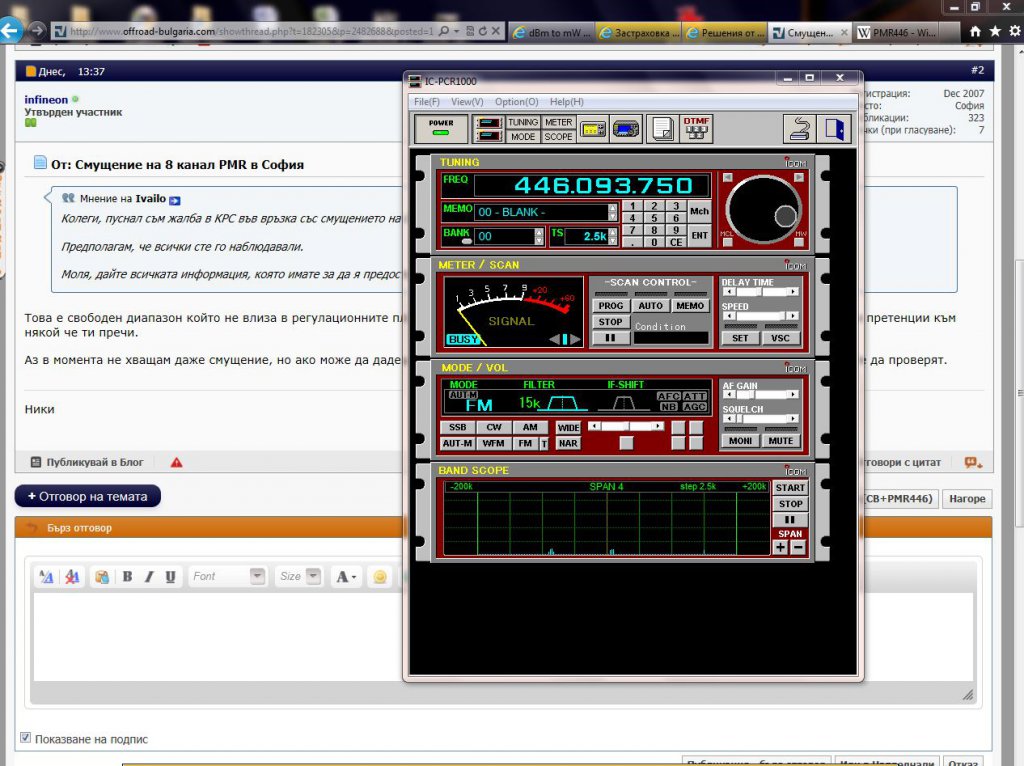Toggle the MUTE button
Screen dimensions: 1024x766
tap(780, 441)
